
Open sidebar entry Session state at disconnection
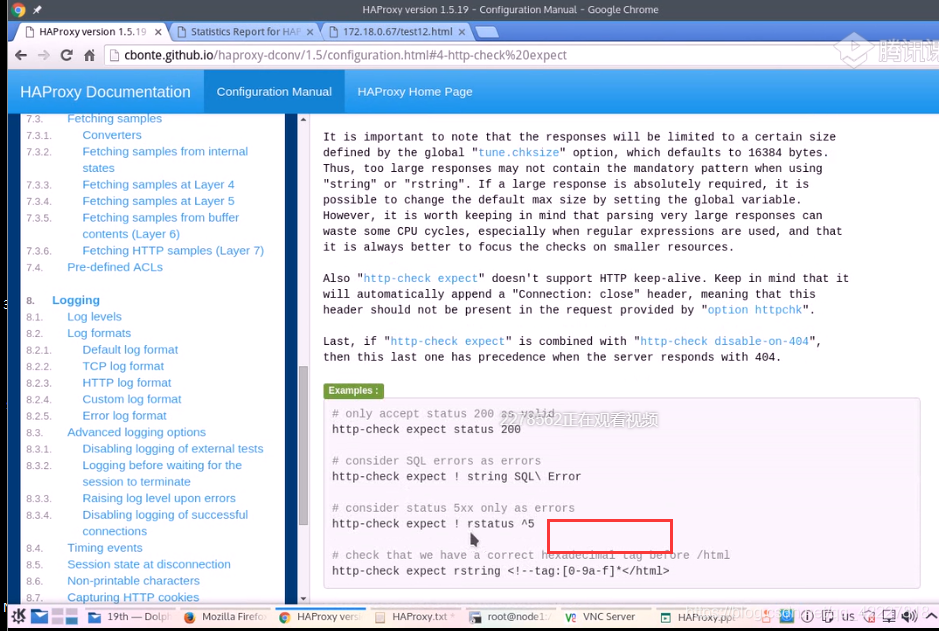pyautogui.click(x=149, y=565)
